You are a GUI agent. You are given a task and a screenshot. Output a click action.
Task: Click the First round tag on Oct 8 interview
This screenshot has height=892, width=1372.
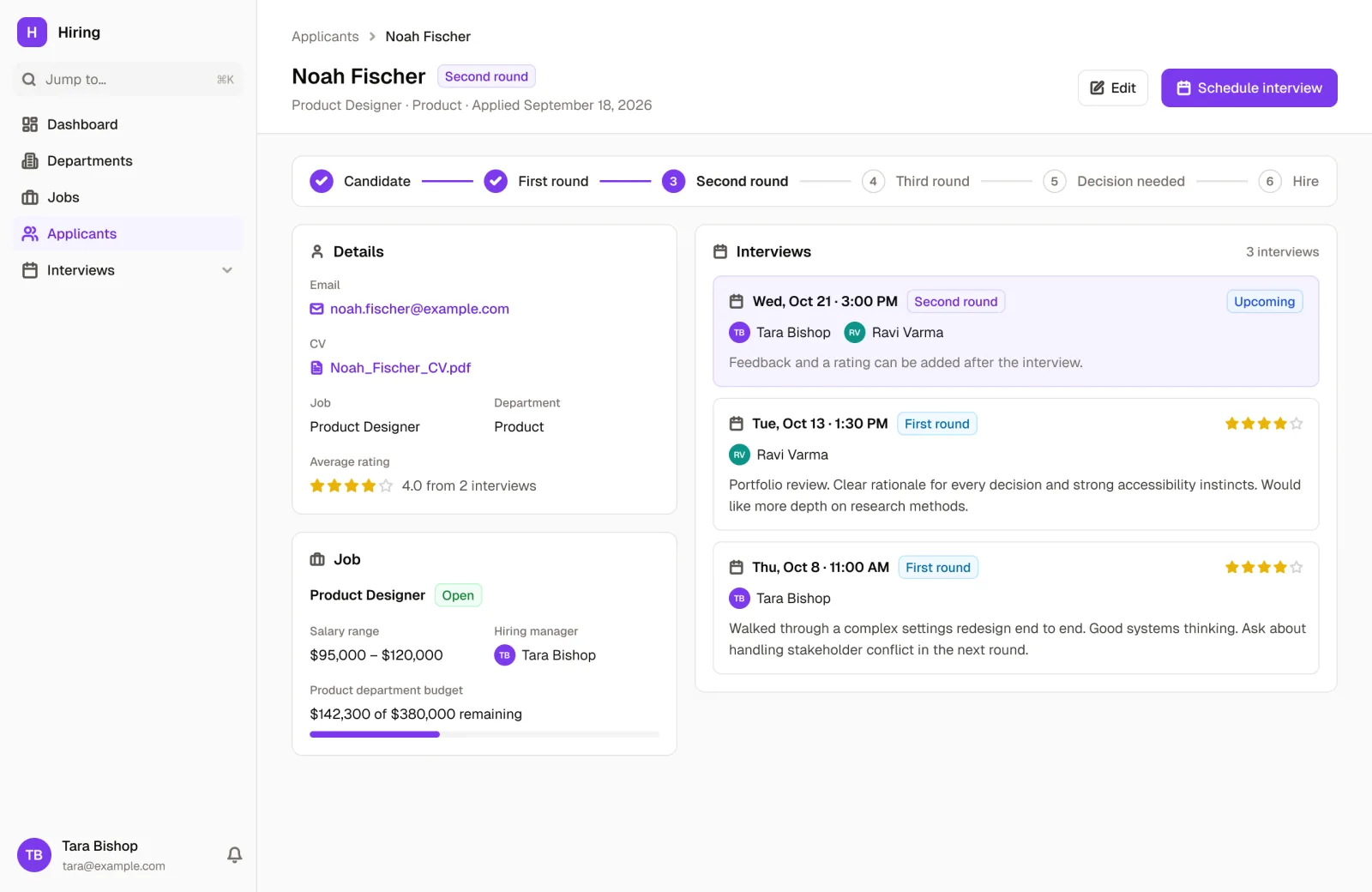pyautogui.click(x=938, y=568)
